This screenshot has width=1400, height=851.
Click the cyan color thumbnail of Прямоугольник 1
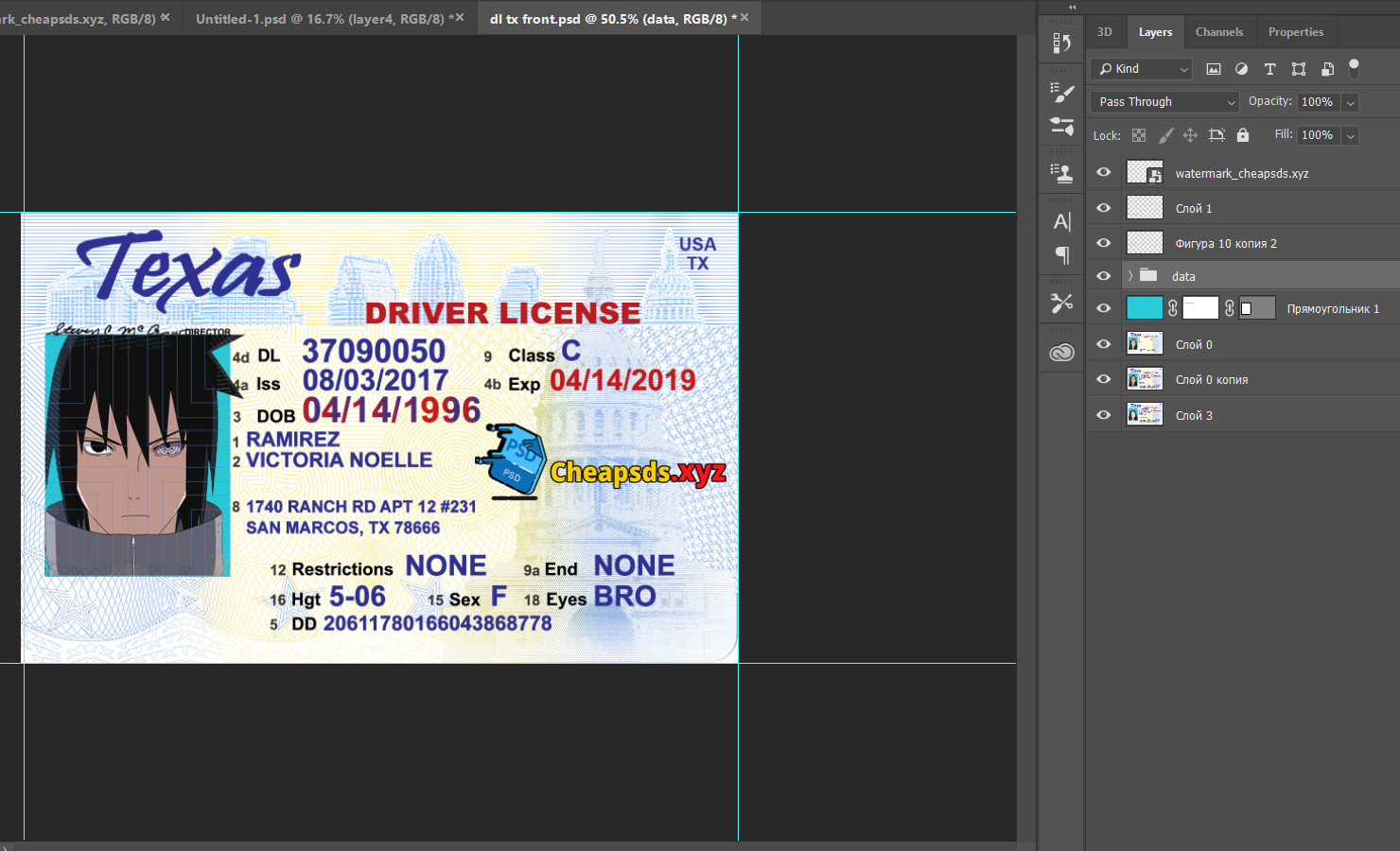(x=1144, y=308)
